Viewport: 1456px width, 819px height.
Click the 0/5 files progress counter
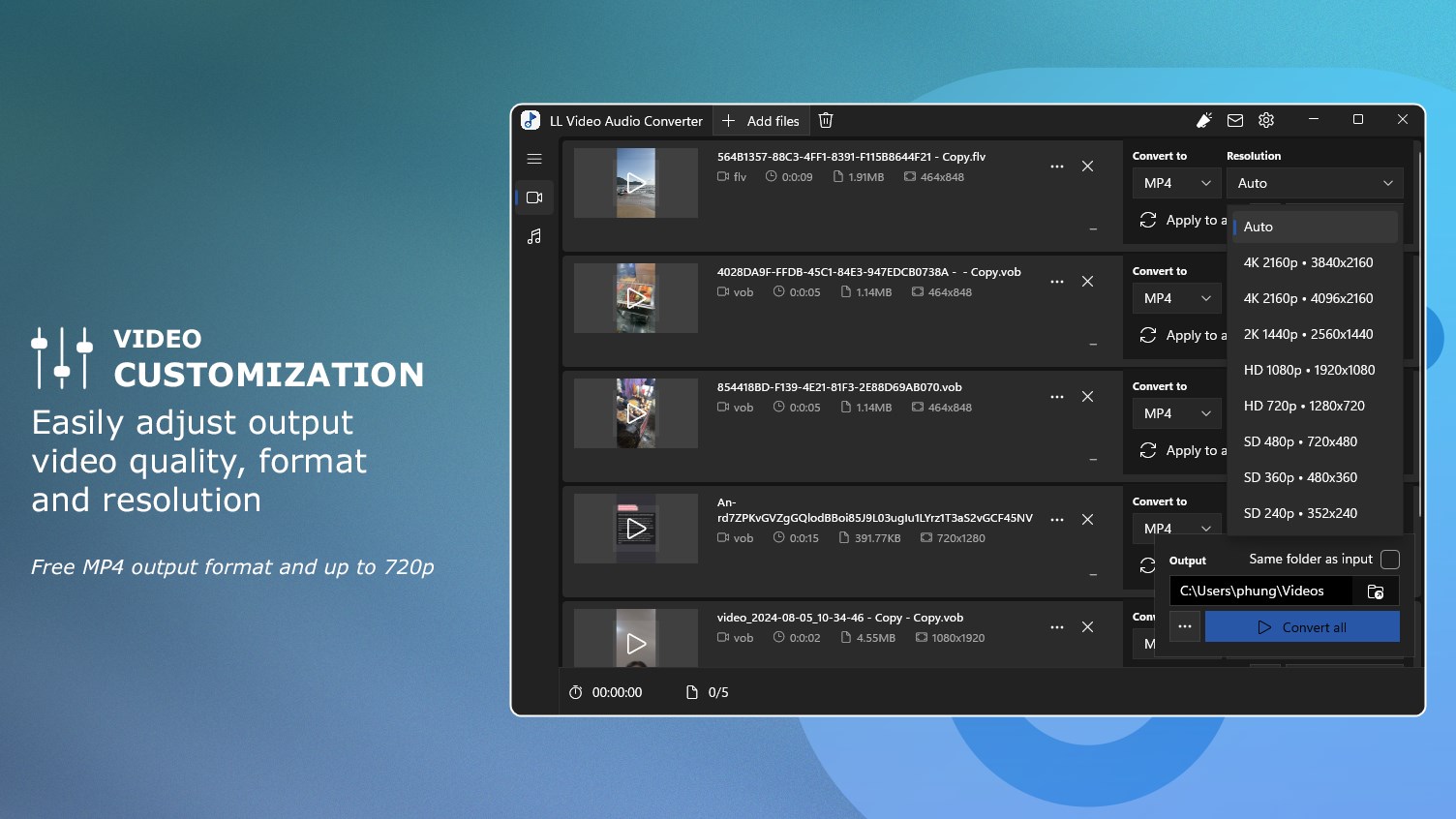(708, 692)
